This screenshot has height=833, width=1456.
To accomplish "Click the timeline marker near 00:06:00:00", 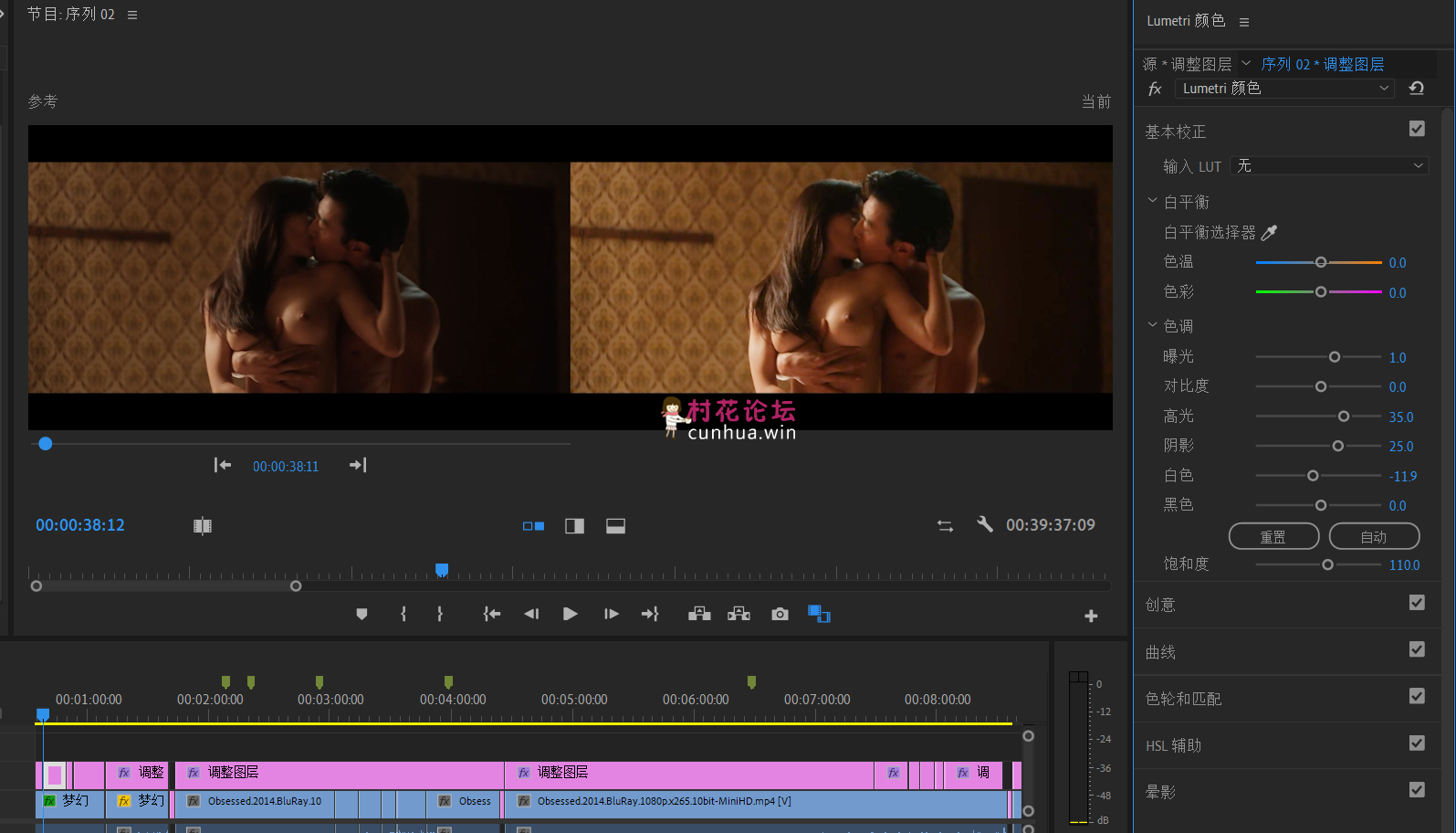I will [751, 682].
